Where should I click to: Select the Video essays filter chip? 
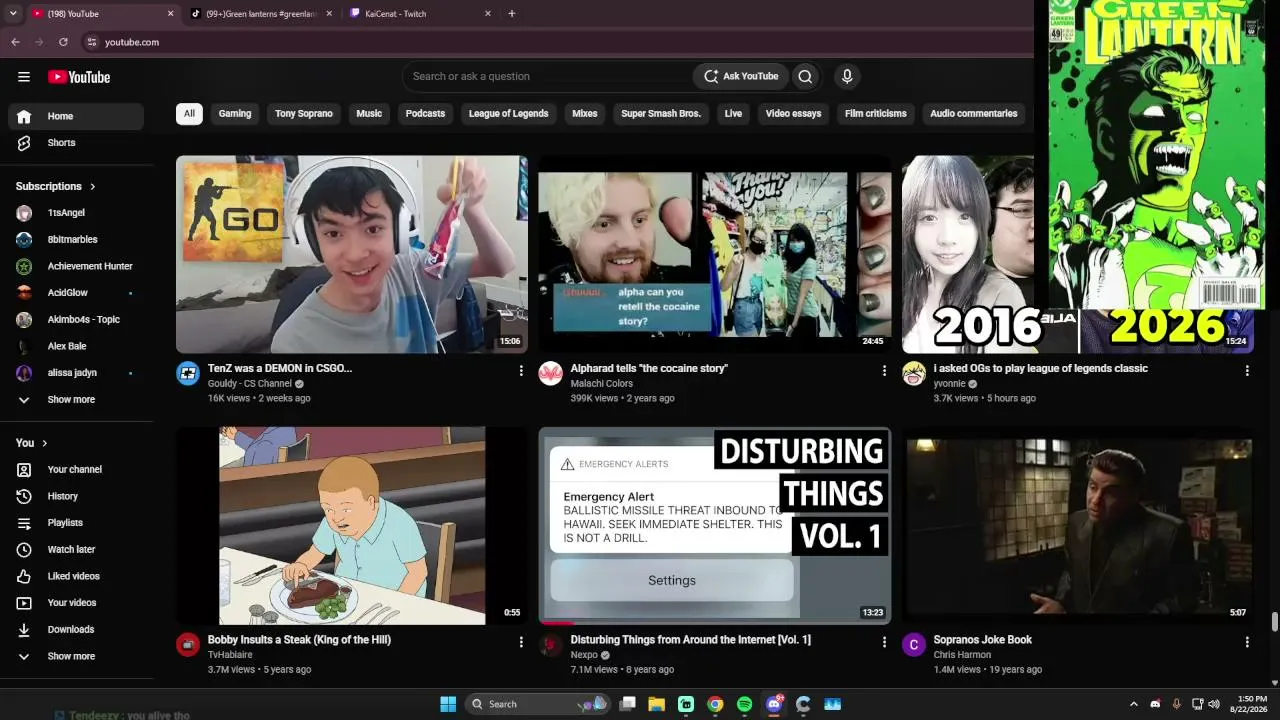tap(793, 113)
